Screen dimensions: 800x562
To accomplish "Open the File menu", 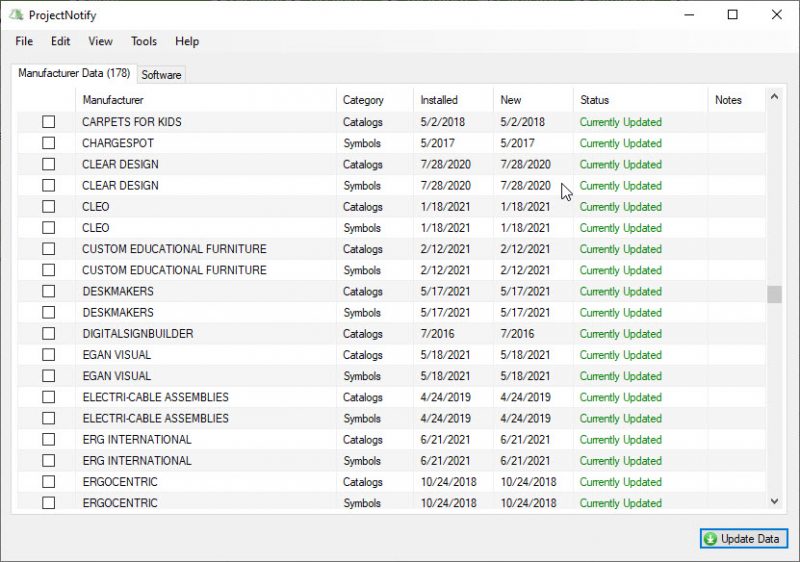I will coord(24,41).
